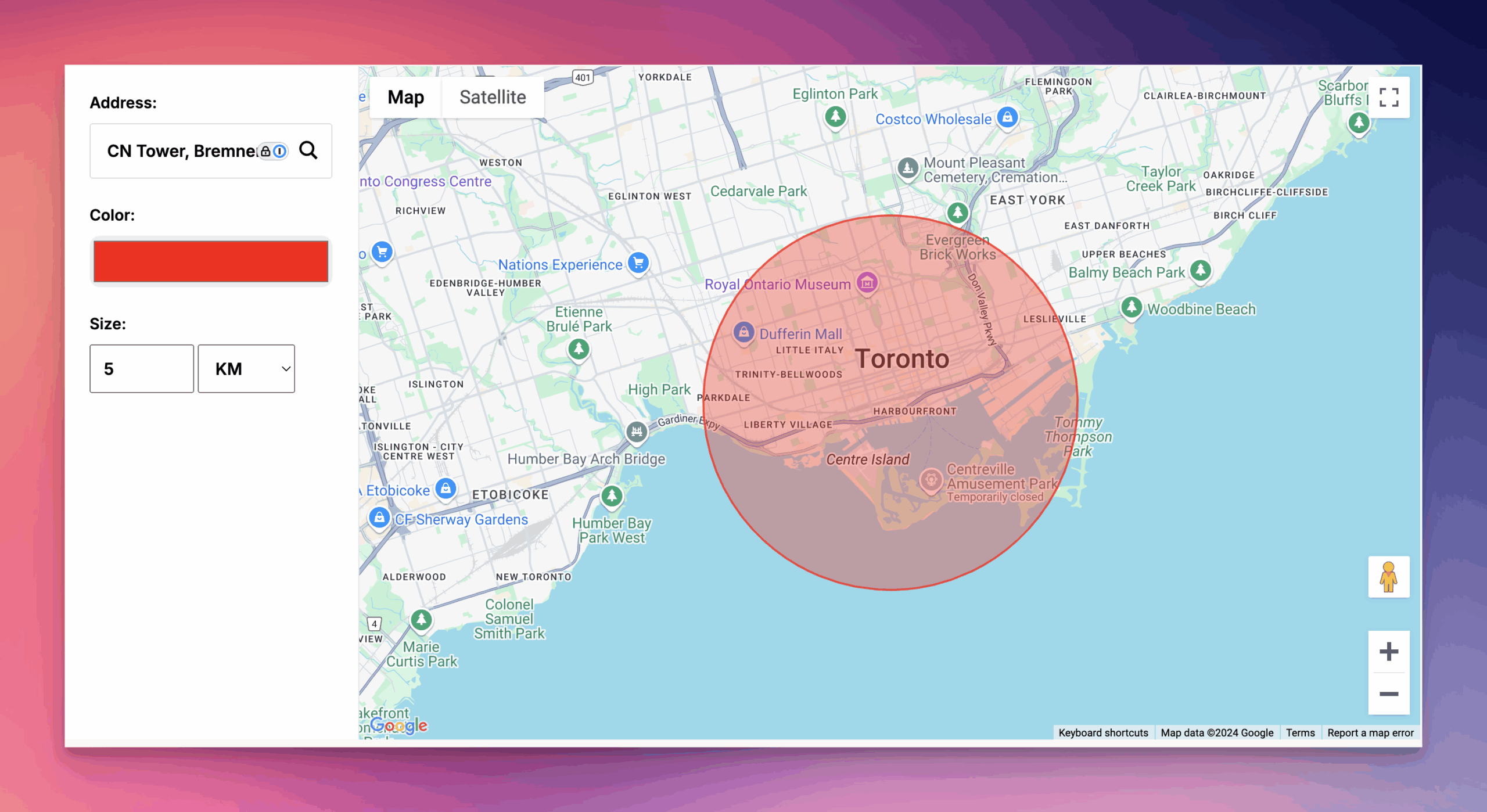Screen dimensions: 1487x812
Task: Click the Street View pegman icon
Action: click(x=1388, y=577)
